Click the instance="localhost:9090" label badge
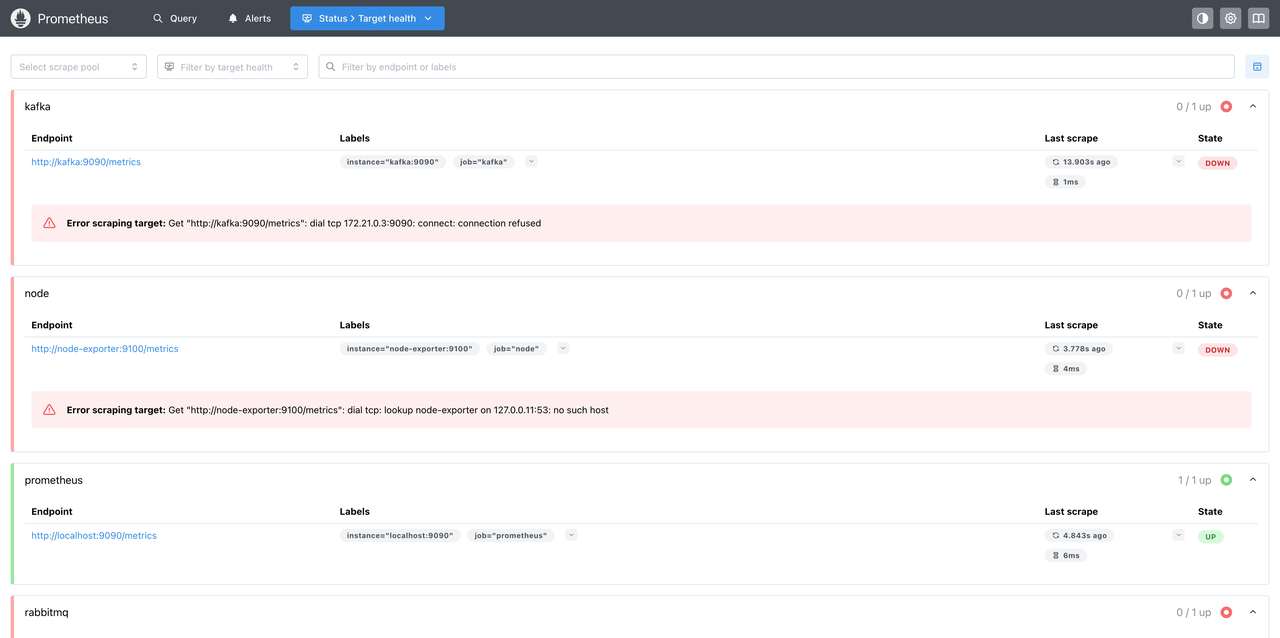This screenshot has width=1280, height=638. pyautogui.click(x=400, y=536)
